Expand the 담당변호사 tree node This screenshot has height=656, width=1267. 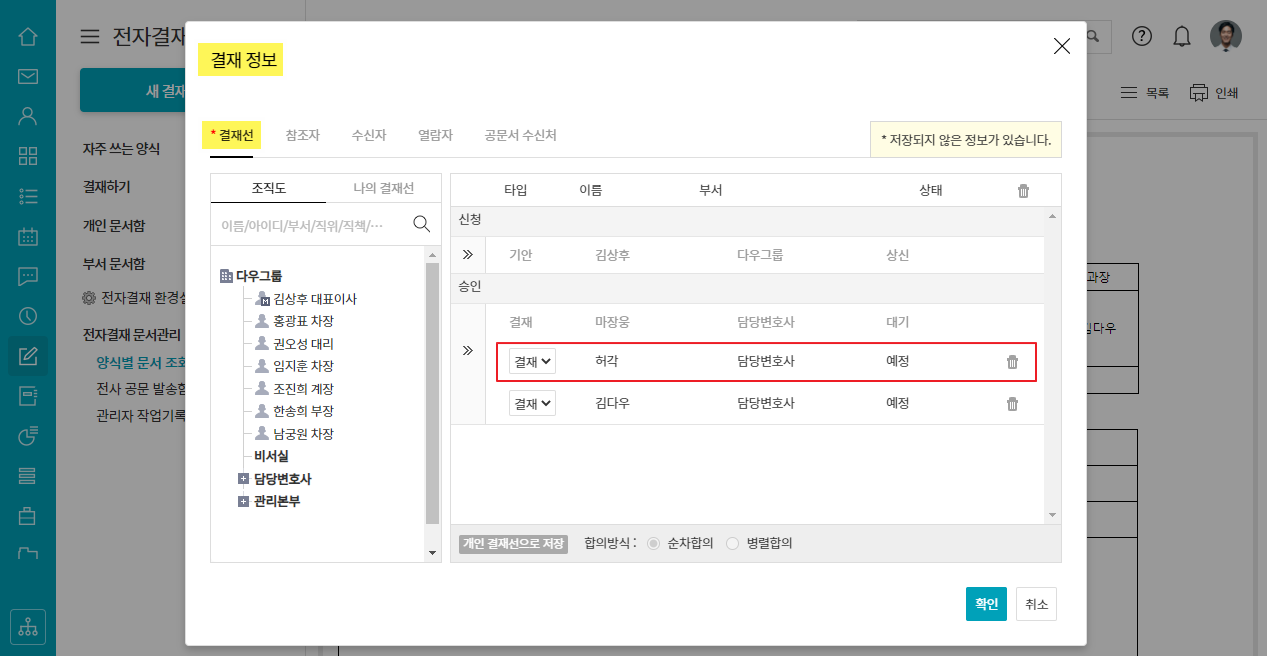243,479
